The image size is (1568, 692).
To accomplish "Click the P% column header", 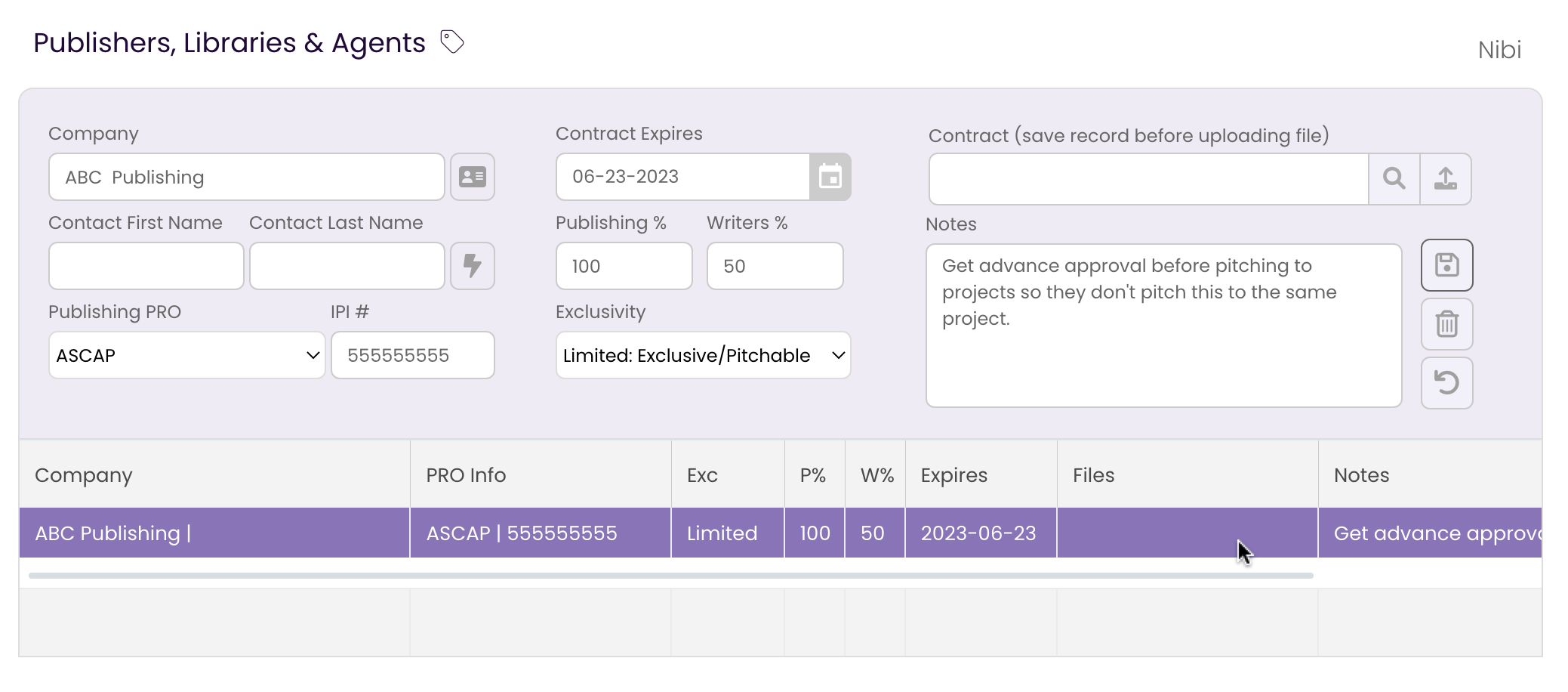I will pyautogui.click(x=815, y=475).
